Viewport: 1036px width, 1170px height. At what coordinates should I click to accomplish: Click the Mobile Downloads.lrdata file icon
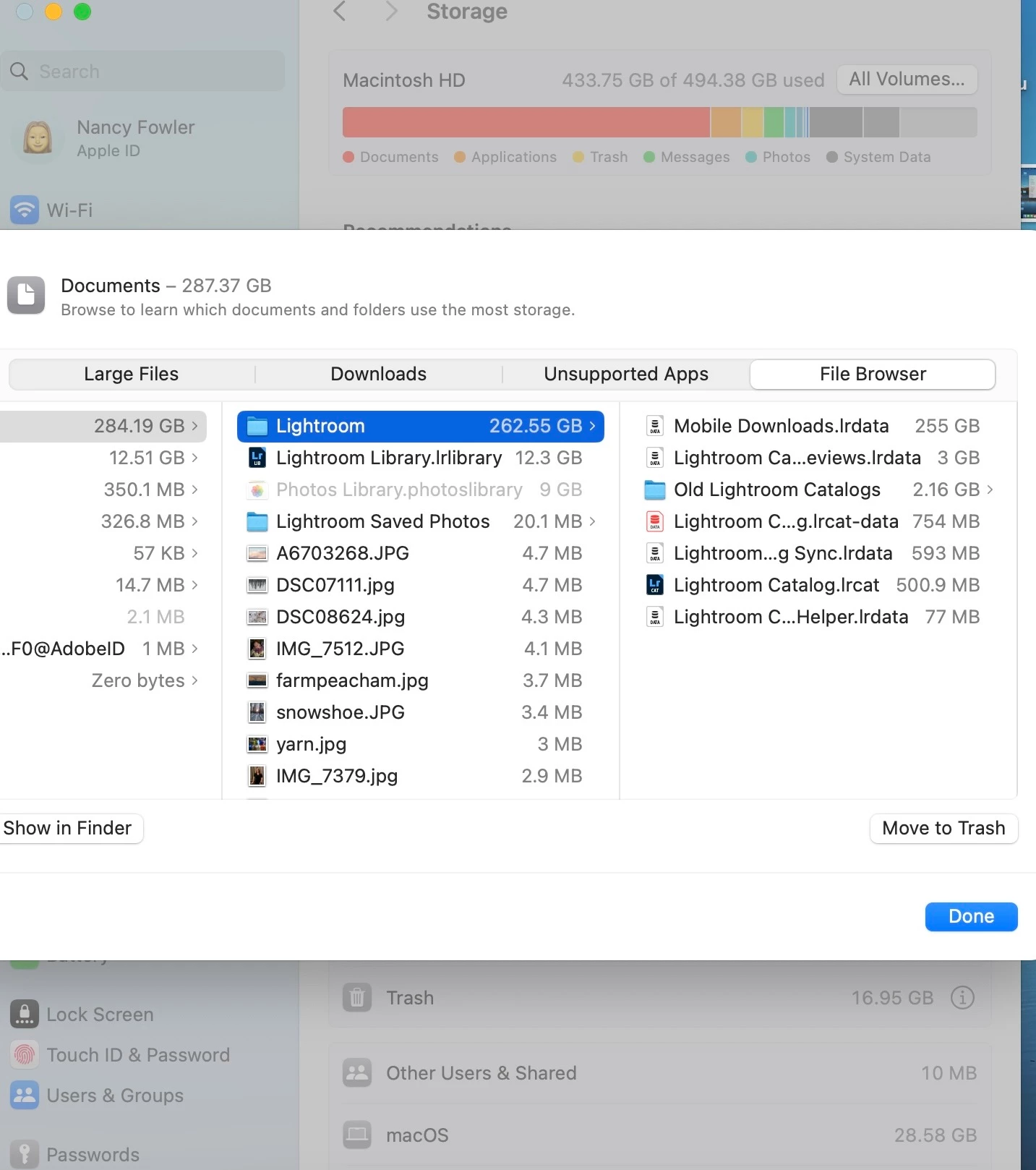[x=655, y=426]
